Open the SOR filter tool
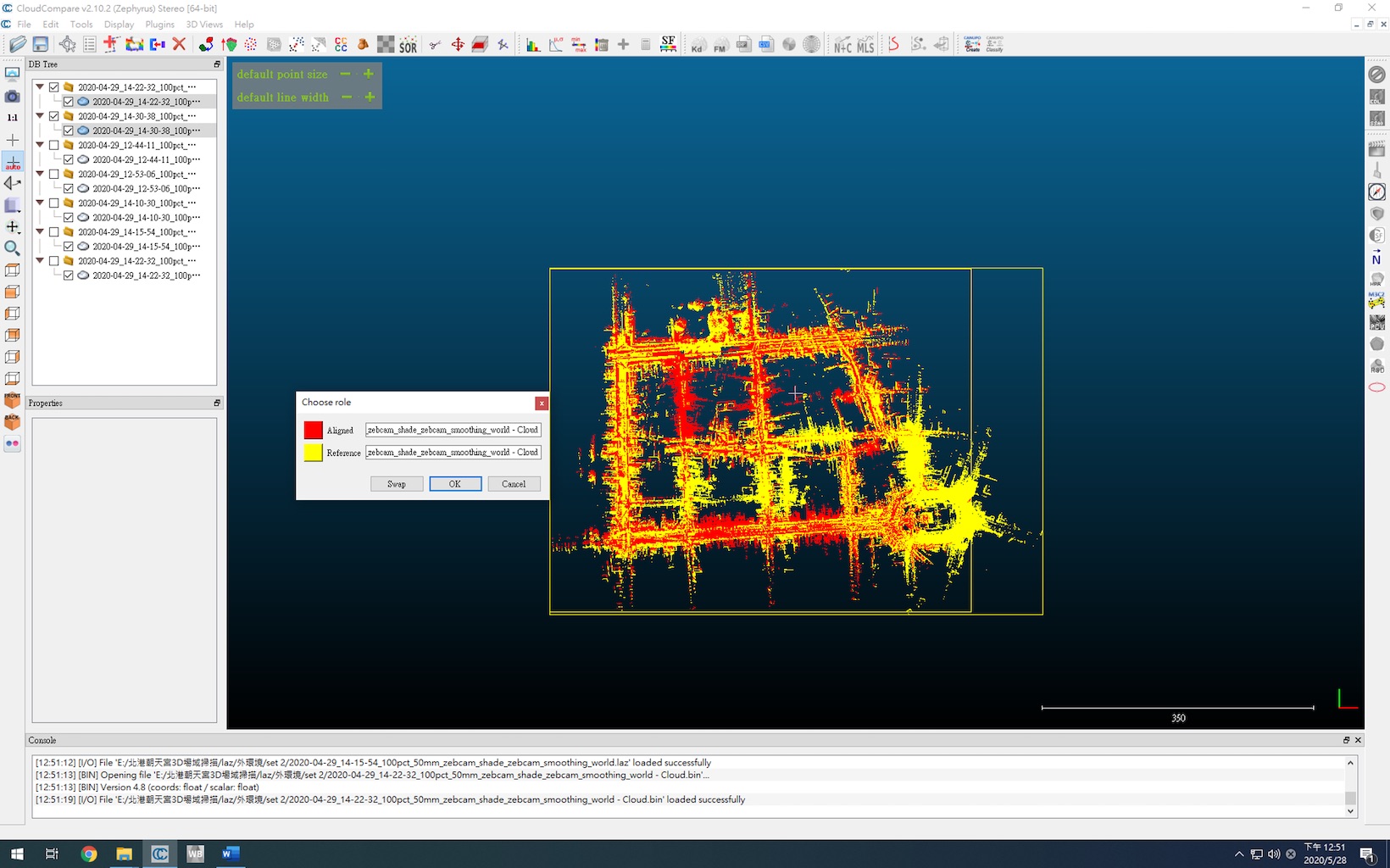The width and height of the screenshot is (1390, 868). tap(408, 45)
